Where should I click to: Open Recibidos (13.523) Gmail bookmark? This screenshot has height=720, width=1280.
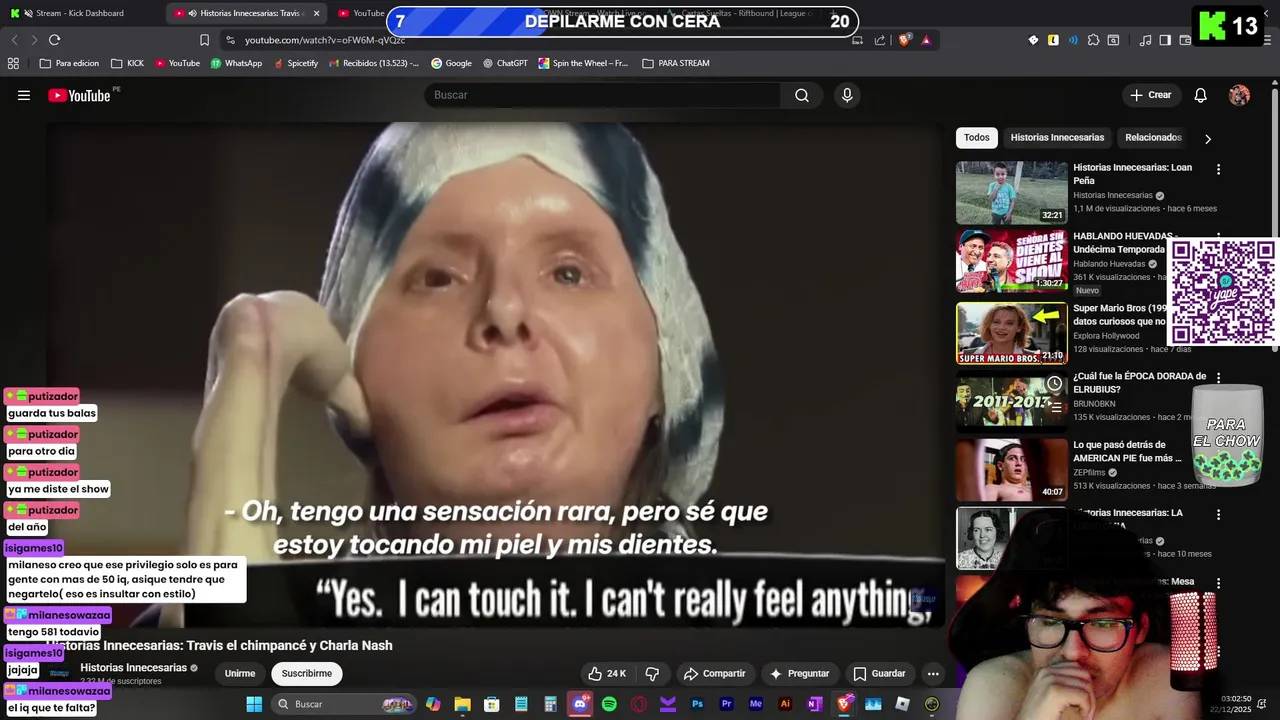(373, 63)
